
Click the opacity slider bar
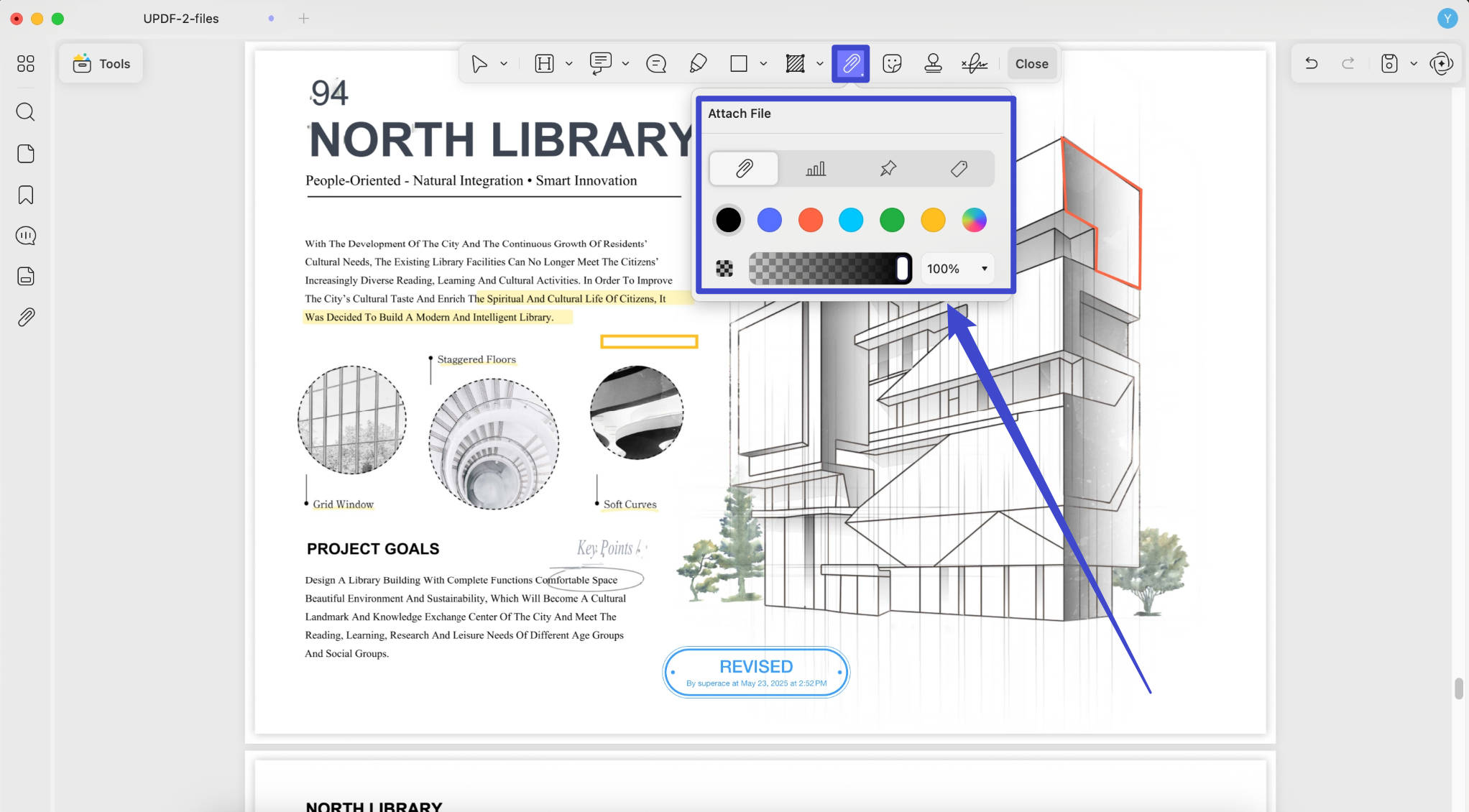[830, 269]
